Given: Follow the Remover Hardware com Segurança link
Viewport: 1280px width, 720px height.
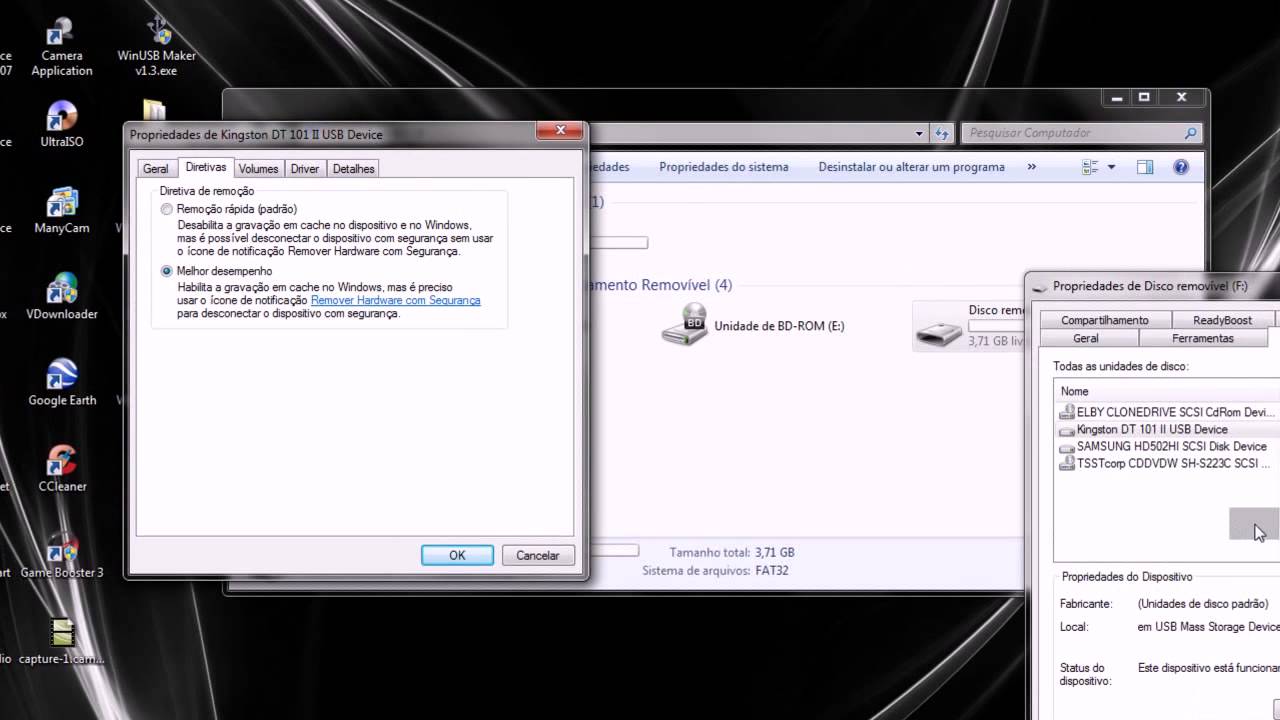Looking at the screenshot, I should tap(396, 300).
